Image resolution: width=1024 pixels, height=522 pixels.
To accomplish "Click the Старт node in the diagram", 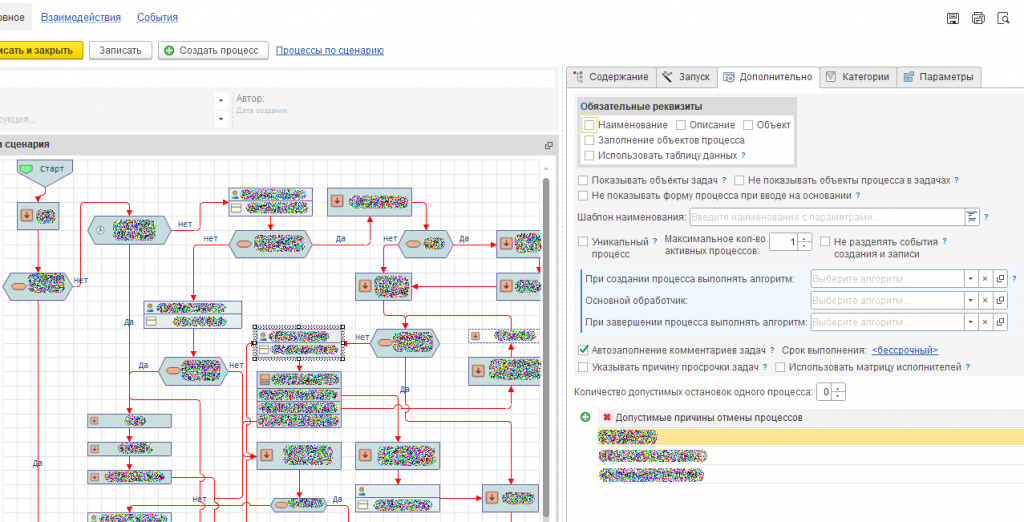I will [x=43, y=169].
